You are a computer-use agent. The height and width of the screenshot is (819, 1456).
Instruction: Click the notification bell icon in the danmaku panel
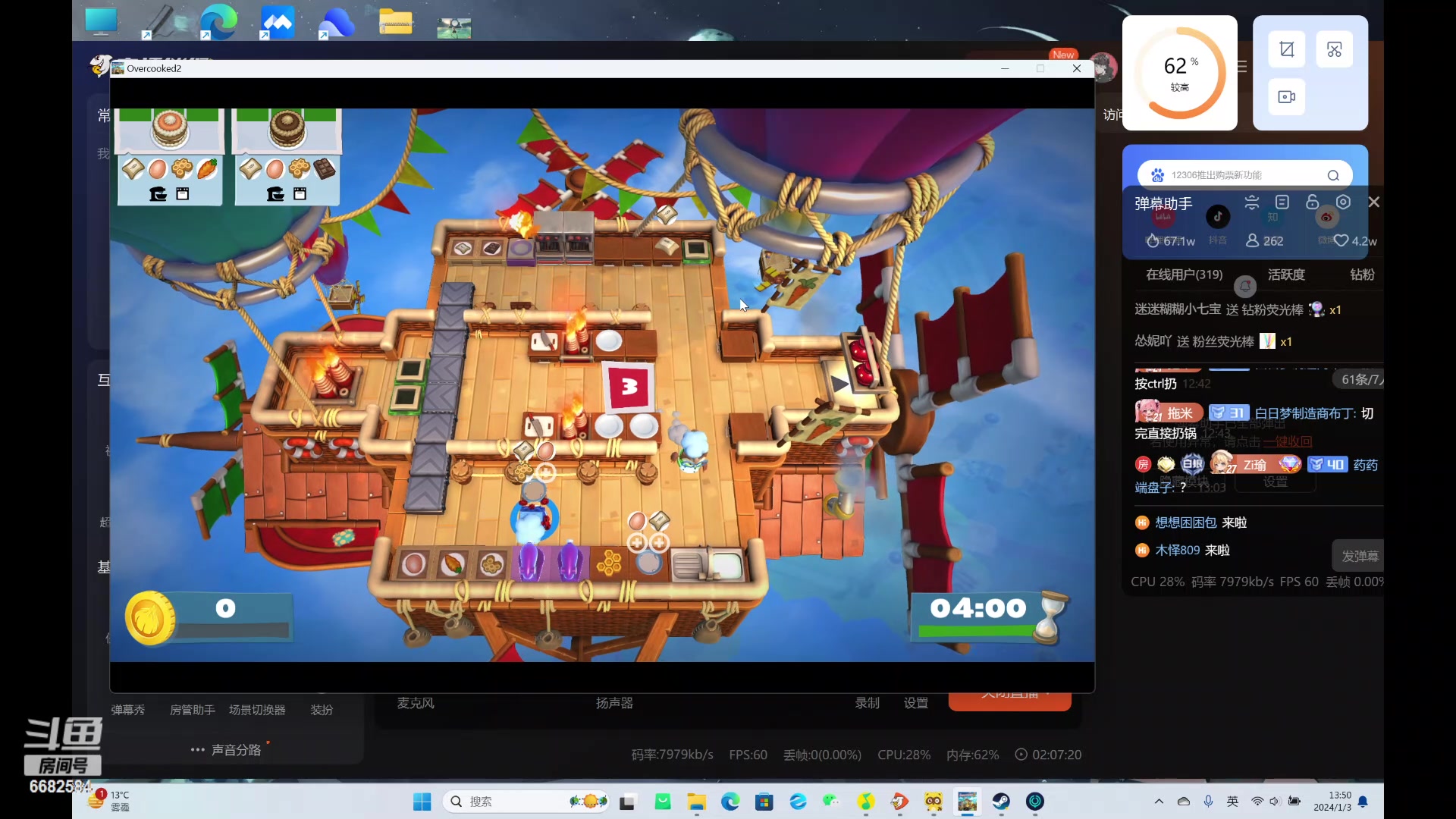pyautogui.click(x=1245, y=287)
